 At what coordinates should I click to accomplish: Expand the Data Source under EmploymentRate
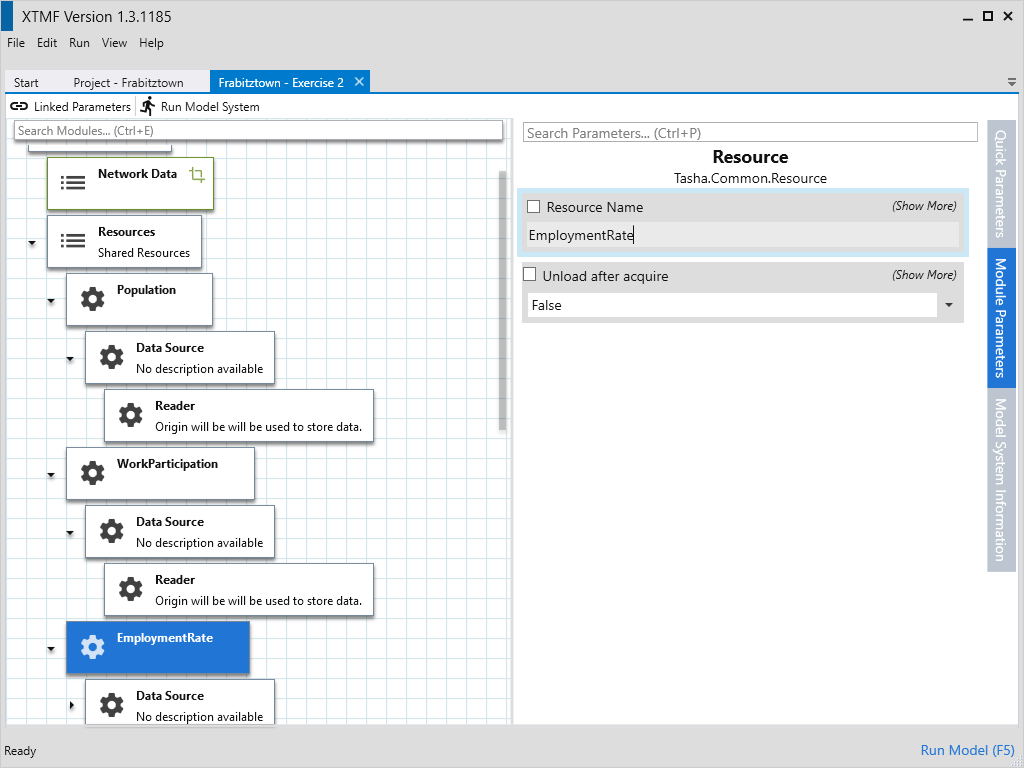click(x=70, y=705)
